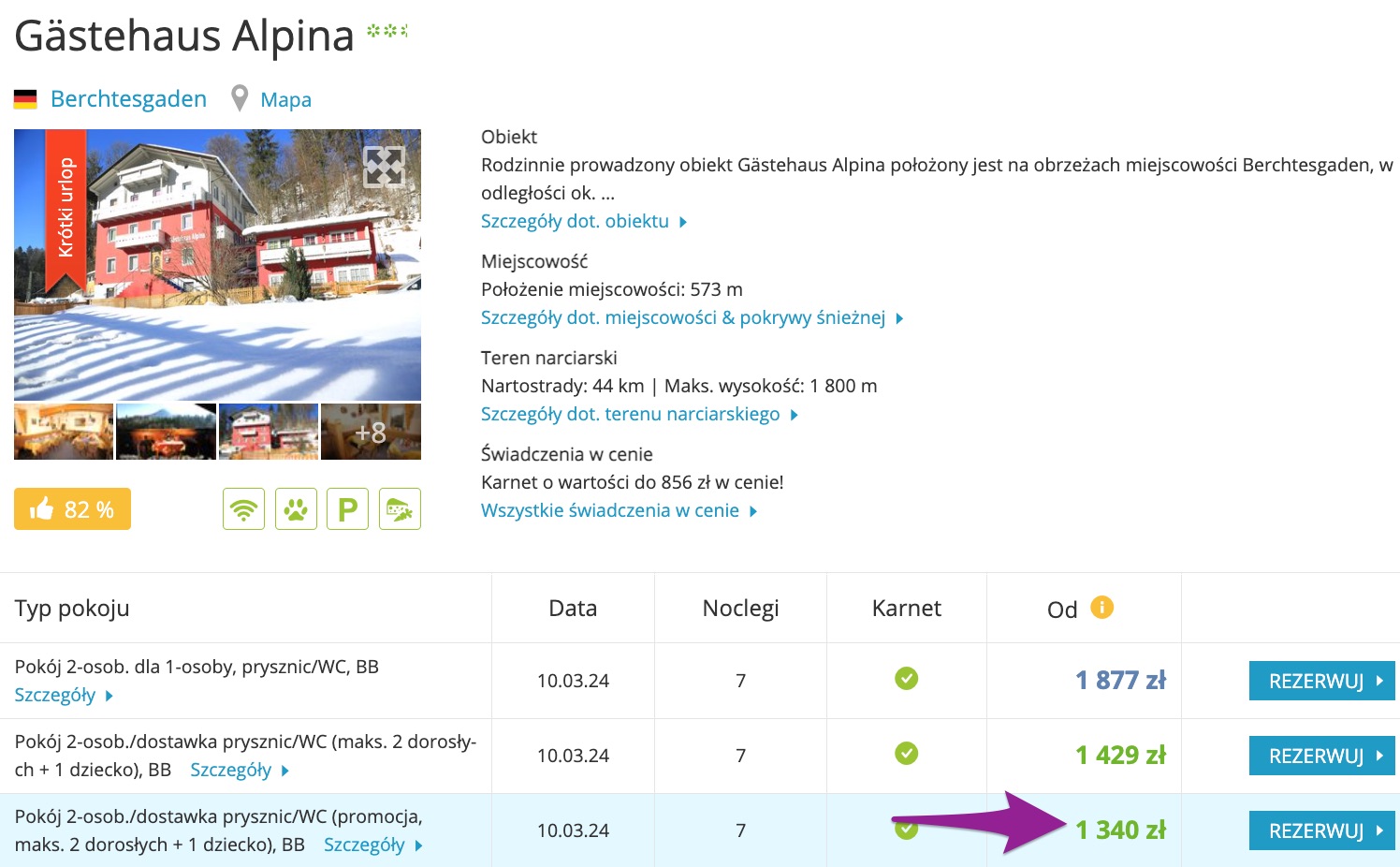
Task: Click the parking P icon
Action: 347,509
